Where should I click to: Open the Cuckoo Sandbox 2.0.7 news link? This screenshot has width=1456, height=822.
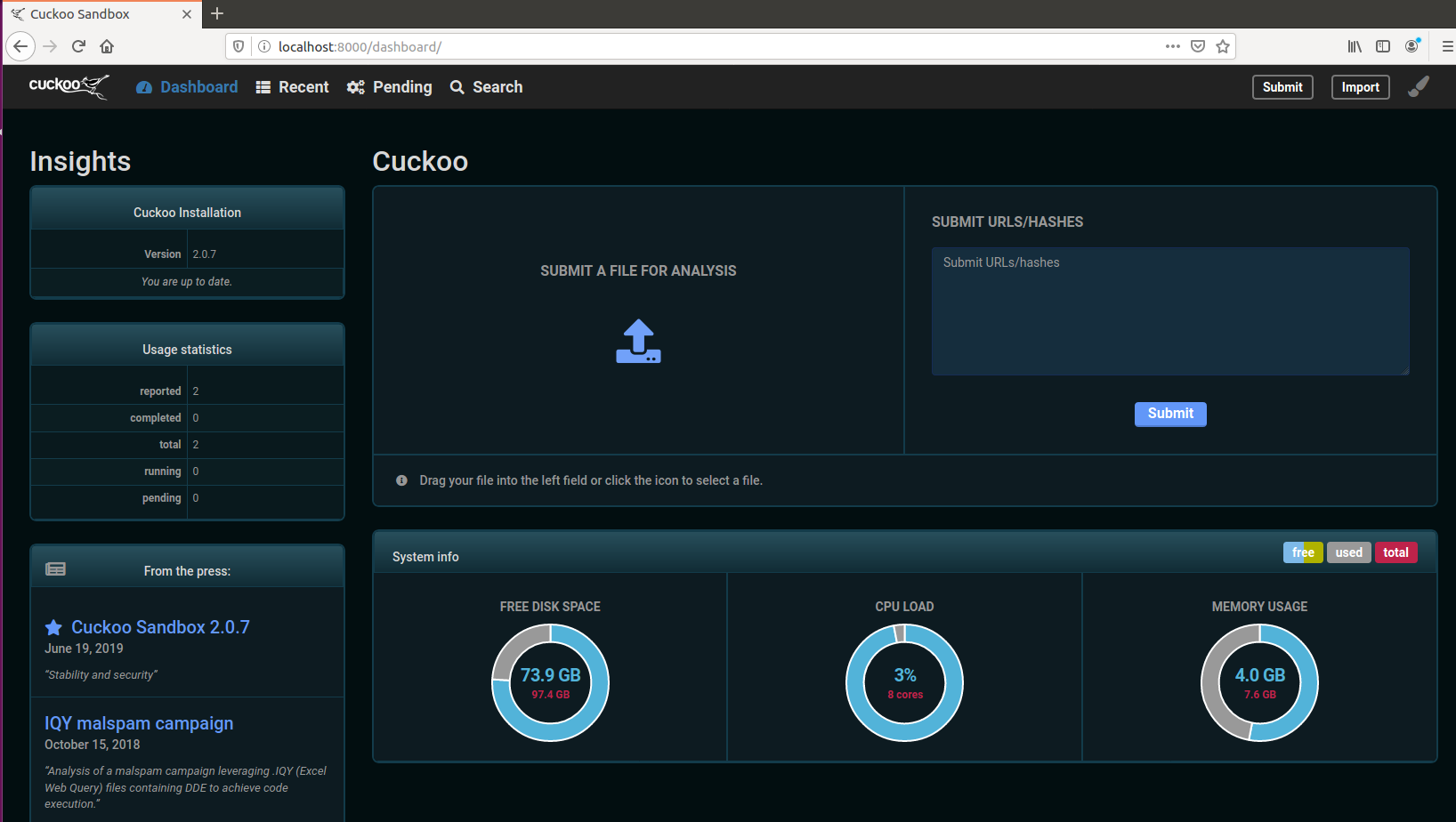(160, 627)
